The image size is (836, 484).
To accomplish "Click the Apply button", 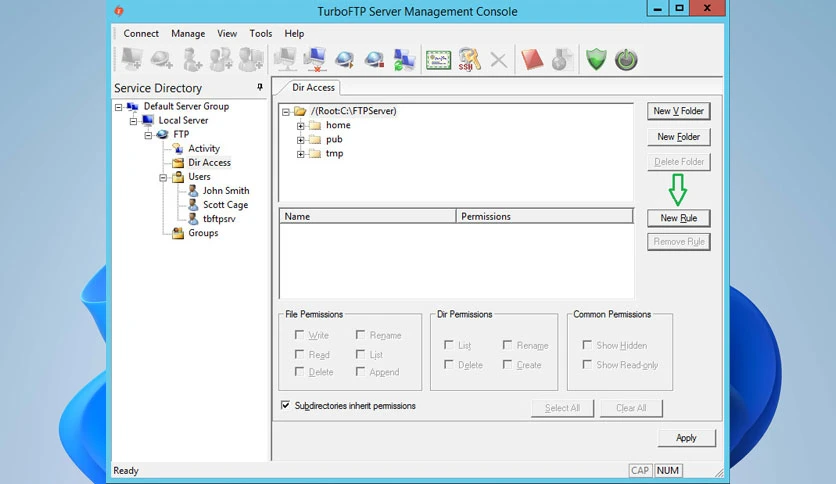I will 686,438.
